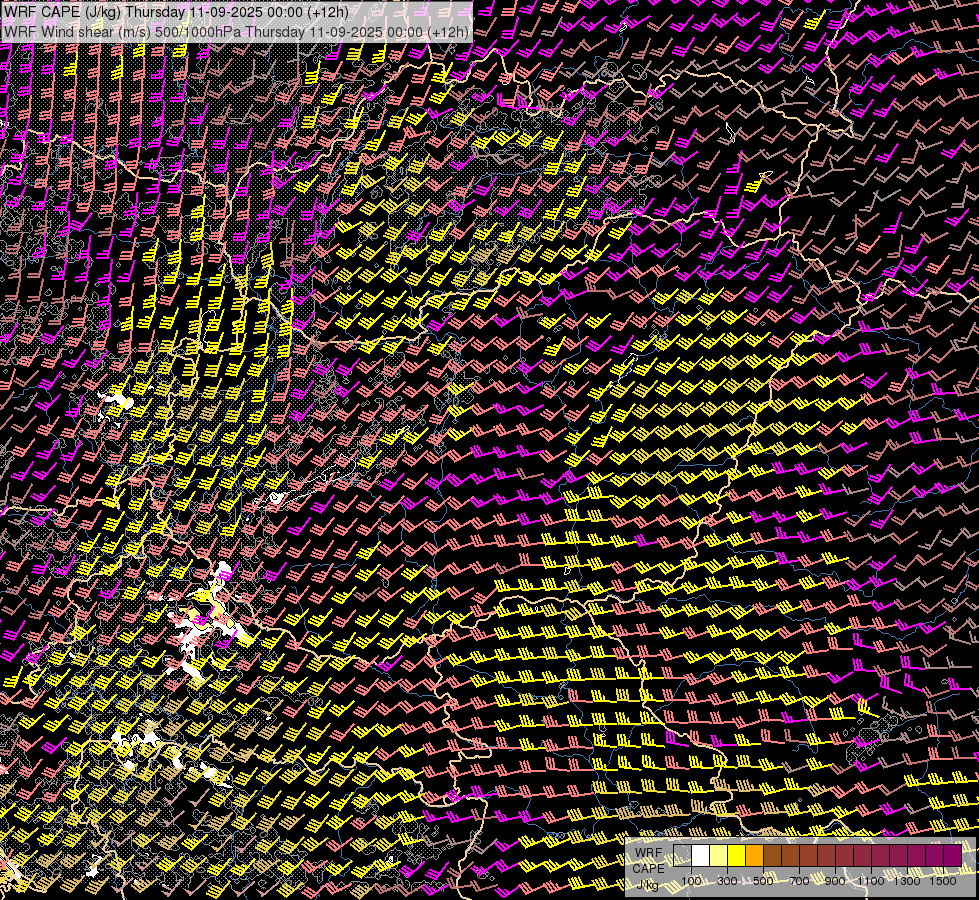979x900 pixels.
Task: Click the 900 legend value label
Action: click(x=835, y=881)
